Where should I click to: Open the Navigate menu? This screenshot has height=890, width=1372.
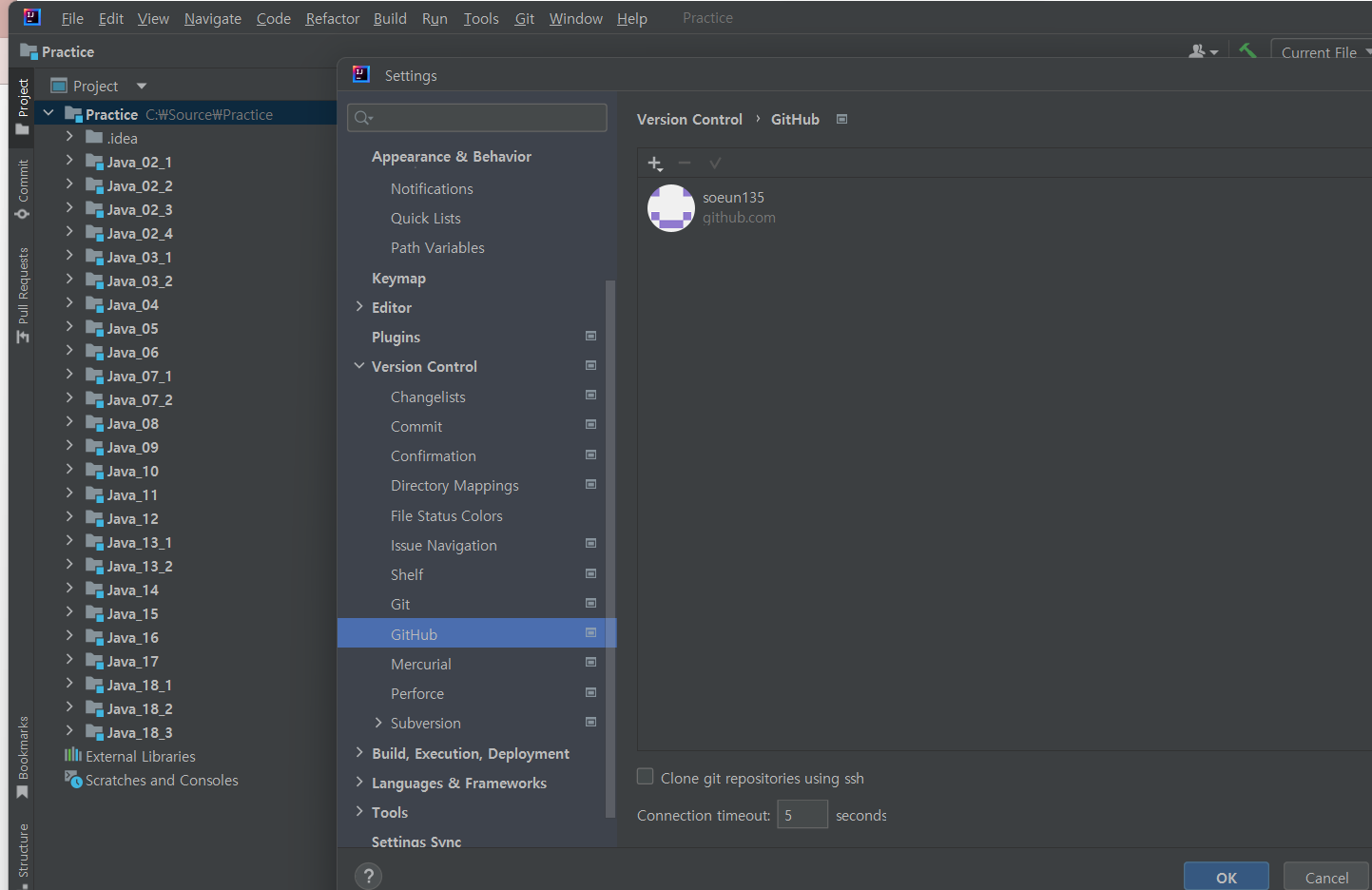coord(213,18)
